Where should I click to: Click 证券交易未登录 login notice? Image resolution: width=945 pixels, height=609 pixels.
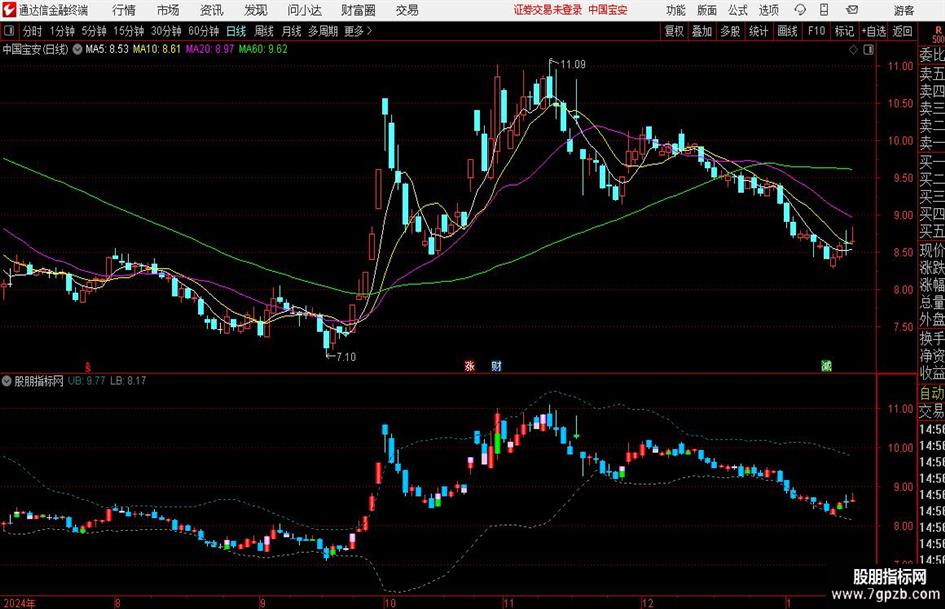pyautogui.click(x=548, y=10)
